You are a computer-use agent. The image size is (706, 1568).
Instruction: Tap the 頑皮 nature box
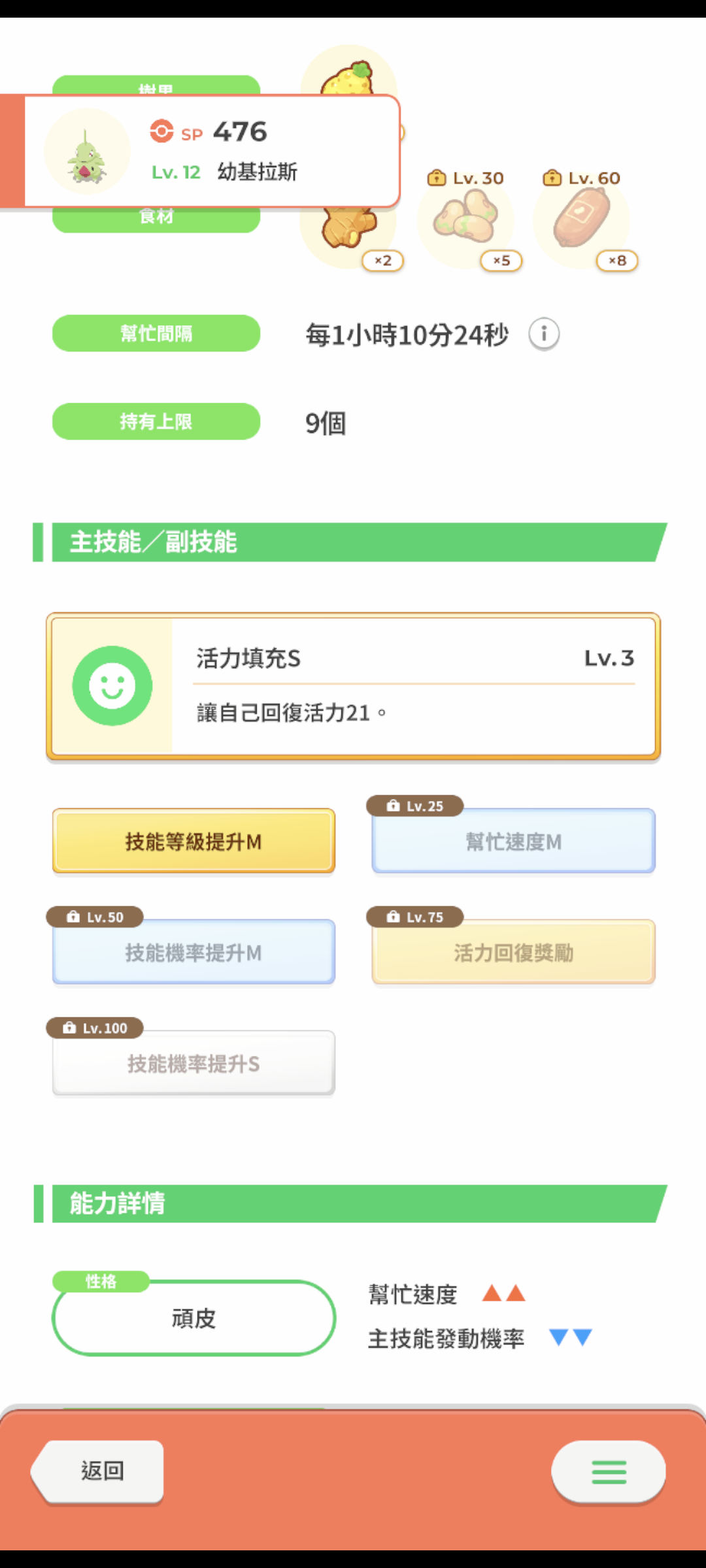tap(193, 1318)
